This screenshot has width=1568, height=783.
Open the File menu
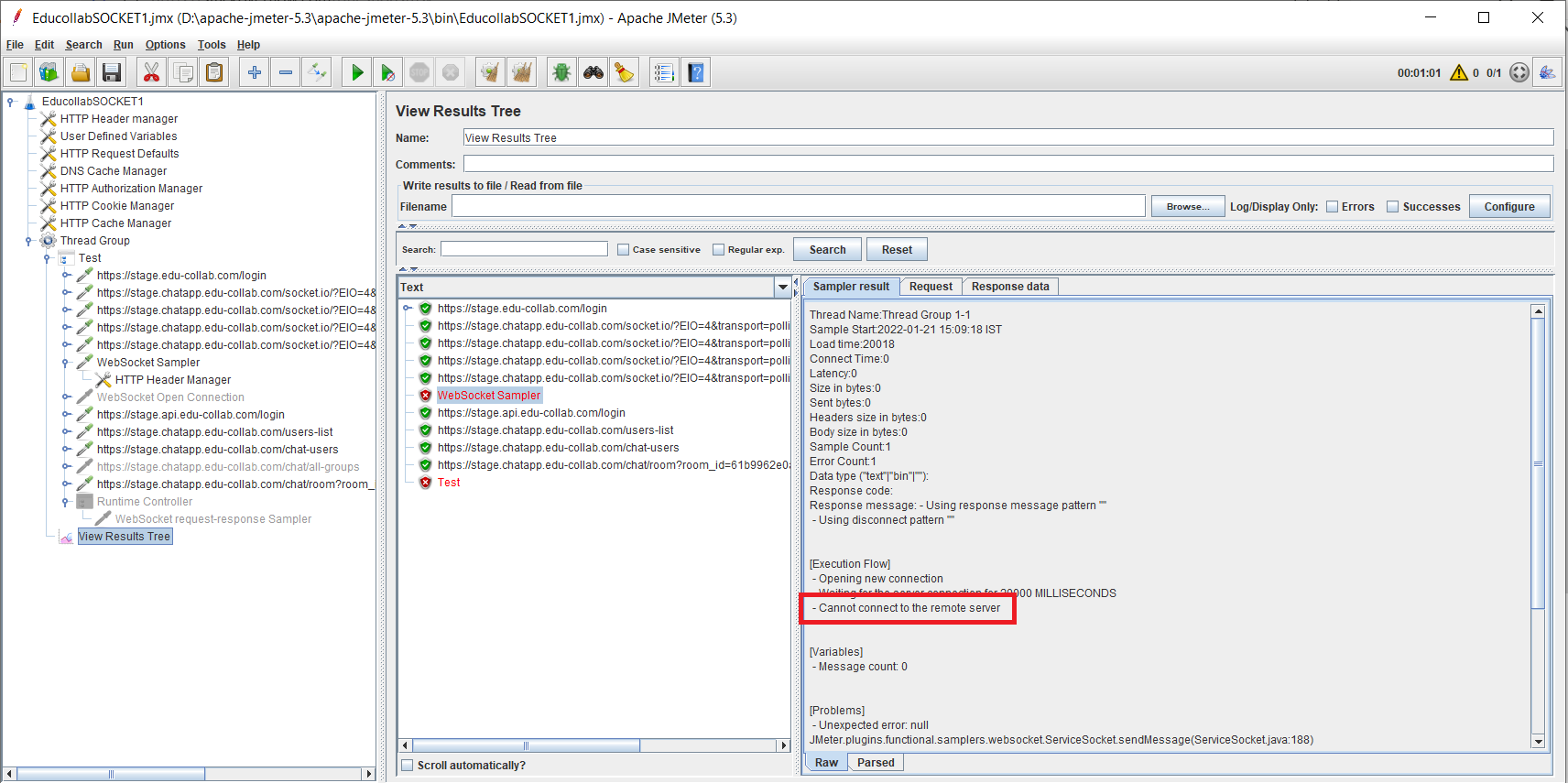click(15, 45)
